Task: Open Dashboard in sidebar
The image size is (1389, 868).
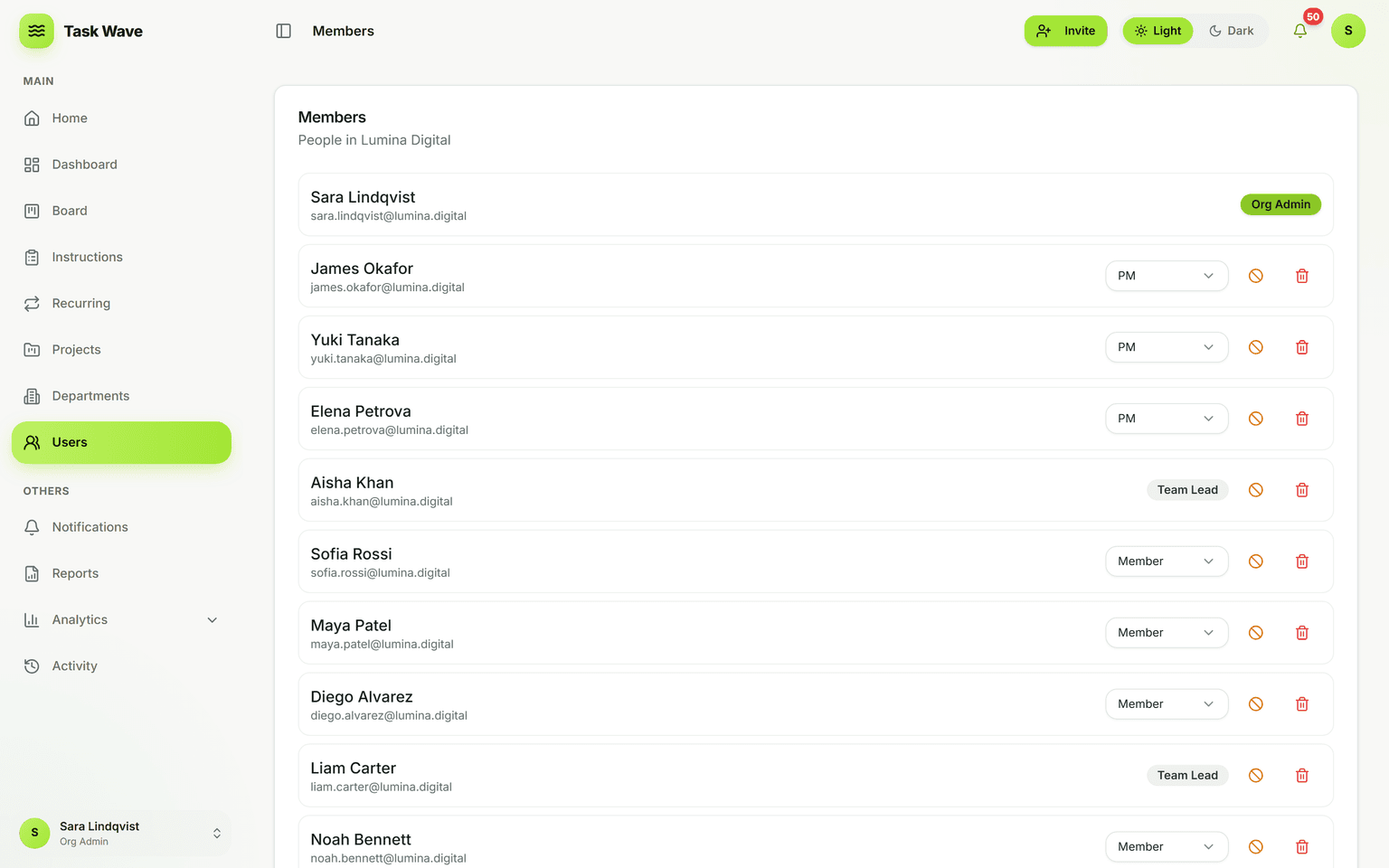Action: (x=121, y=165)
